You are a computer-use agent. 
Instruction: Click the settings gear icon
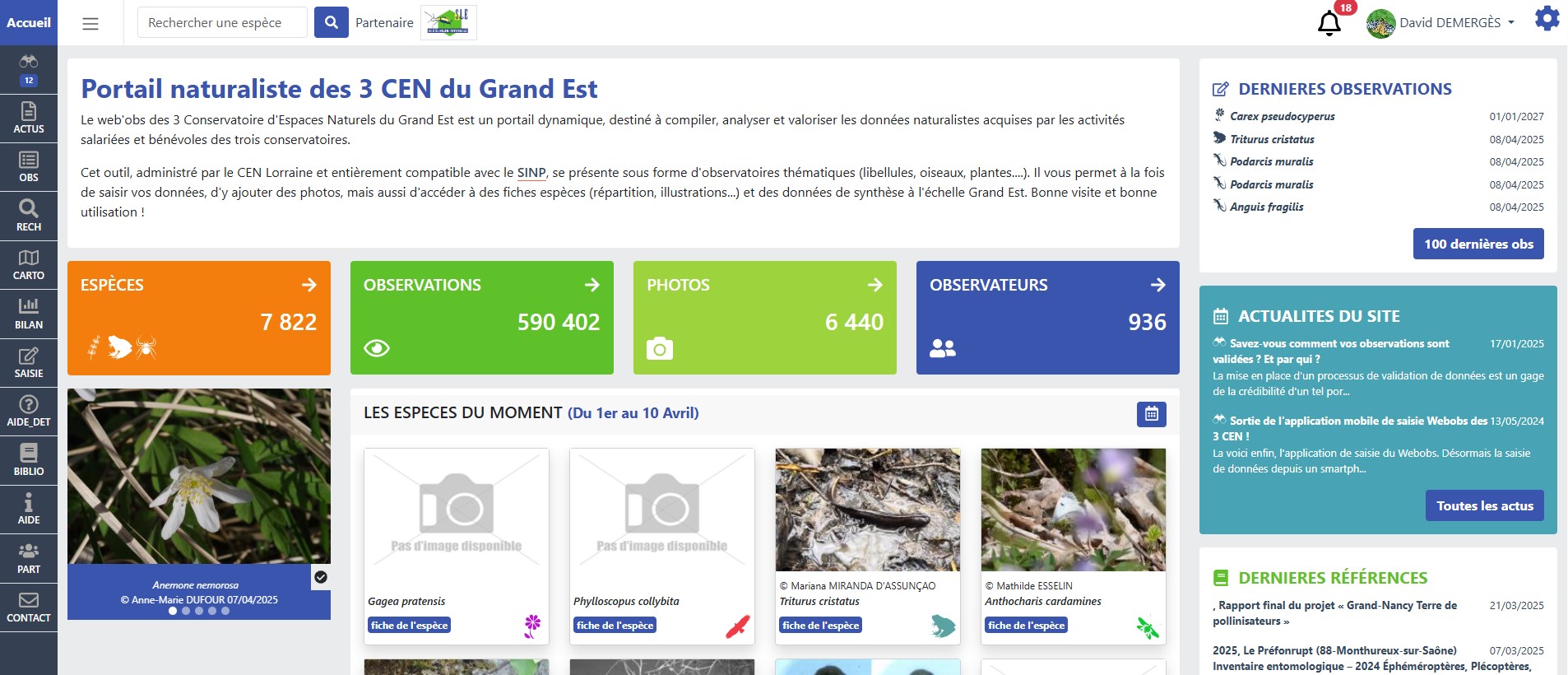(x=1547, y=19)
